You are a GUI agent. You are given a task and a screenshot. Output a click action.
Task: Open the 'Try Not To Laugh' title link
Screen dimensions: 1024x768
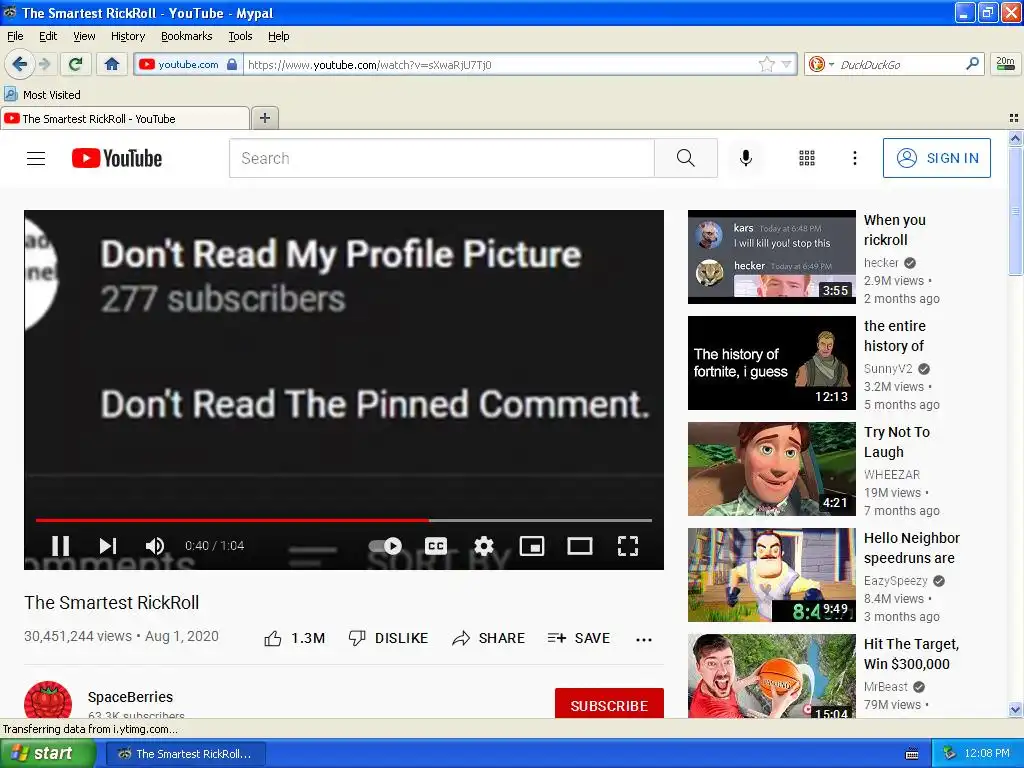pyautogui.click(x=897, y=442)
